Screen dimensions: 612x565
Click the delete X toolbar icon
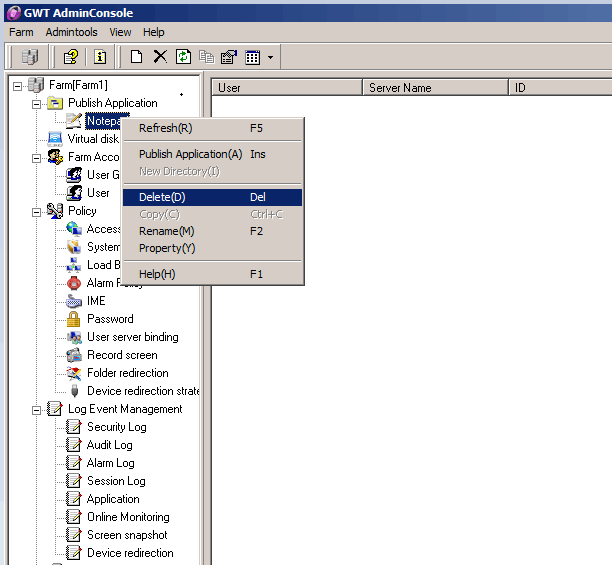coord(160,57)
